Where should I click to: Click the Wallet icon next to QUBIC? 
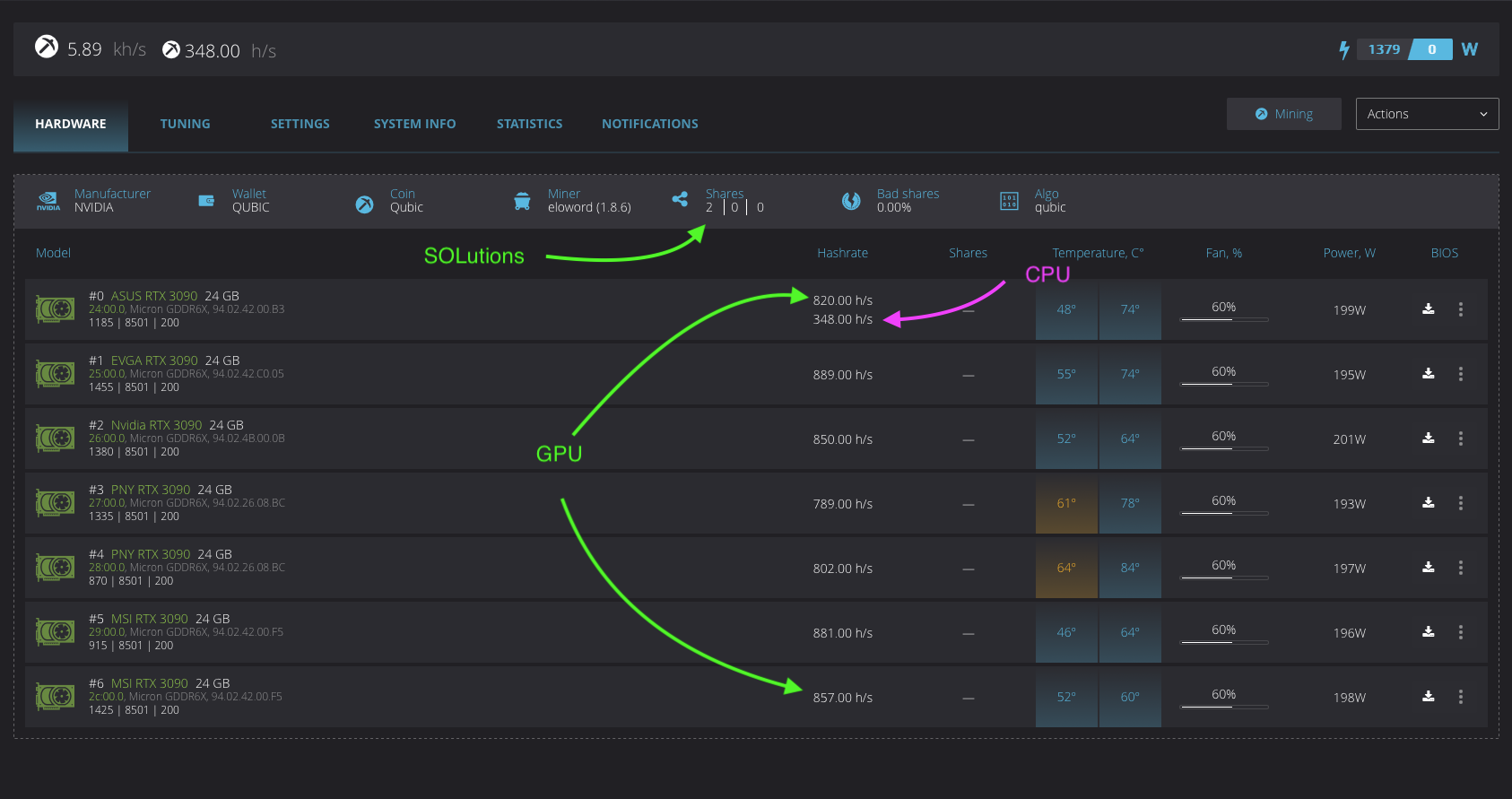point(206,201)
